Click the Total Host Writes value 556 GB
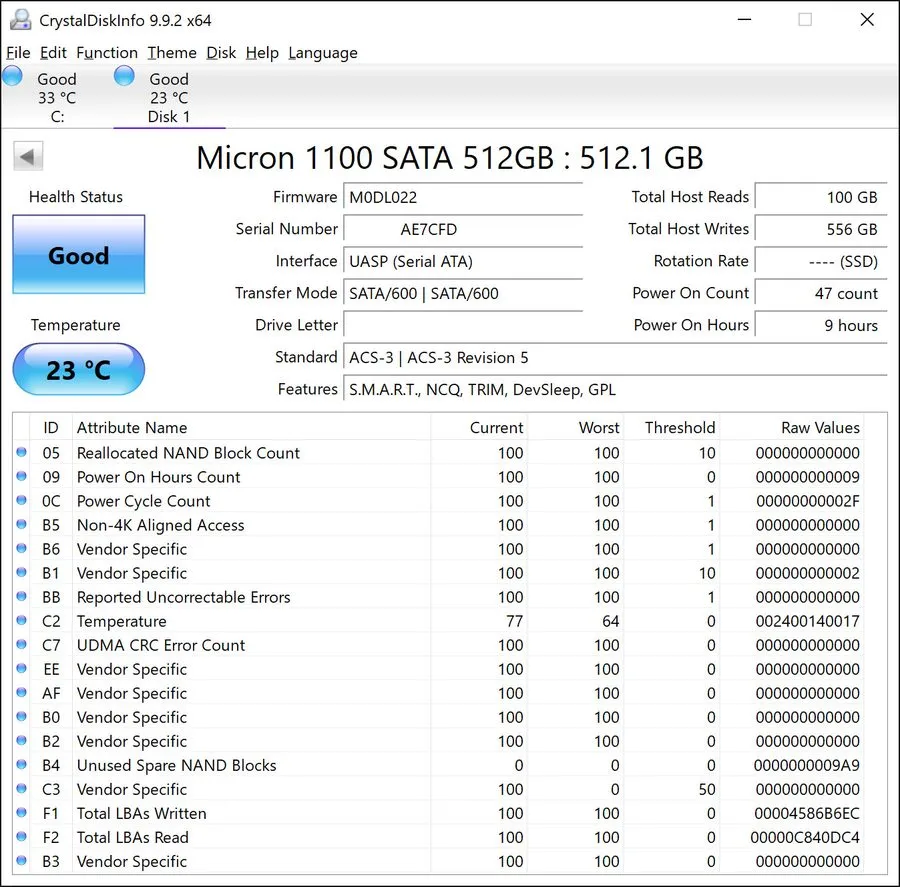 (821, 229)
